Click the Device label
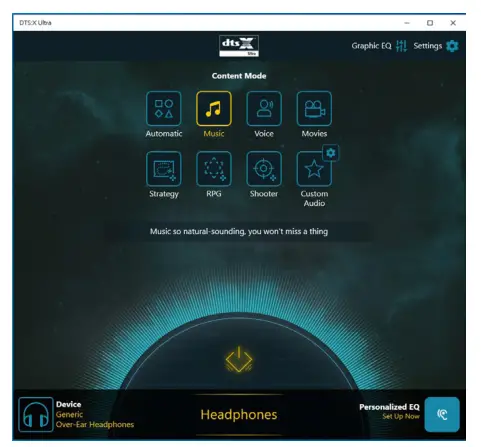The width and height of the screenshot is (481, 447). (x=69, y=404)
